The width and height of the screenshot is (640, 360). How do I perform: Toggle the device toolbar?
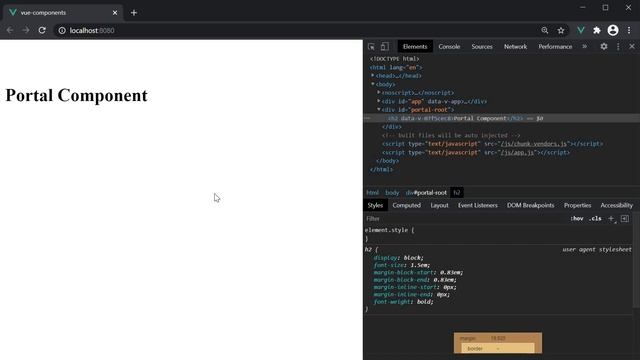[x=384, y=47]
